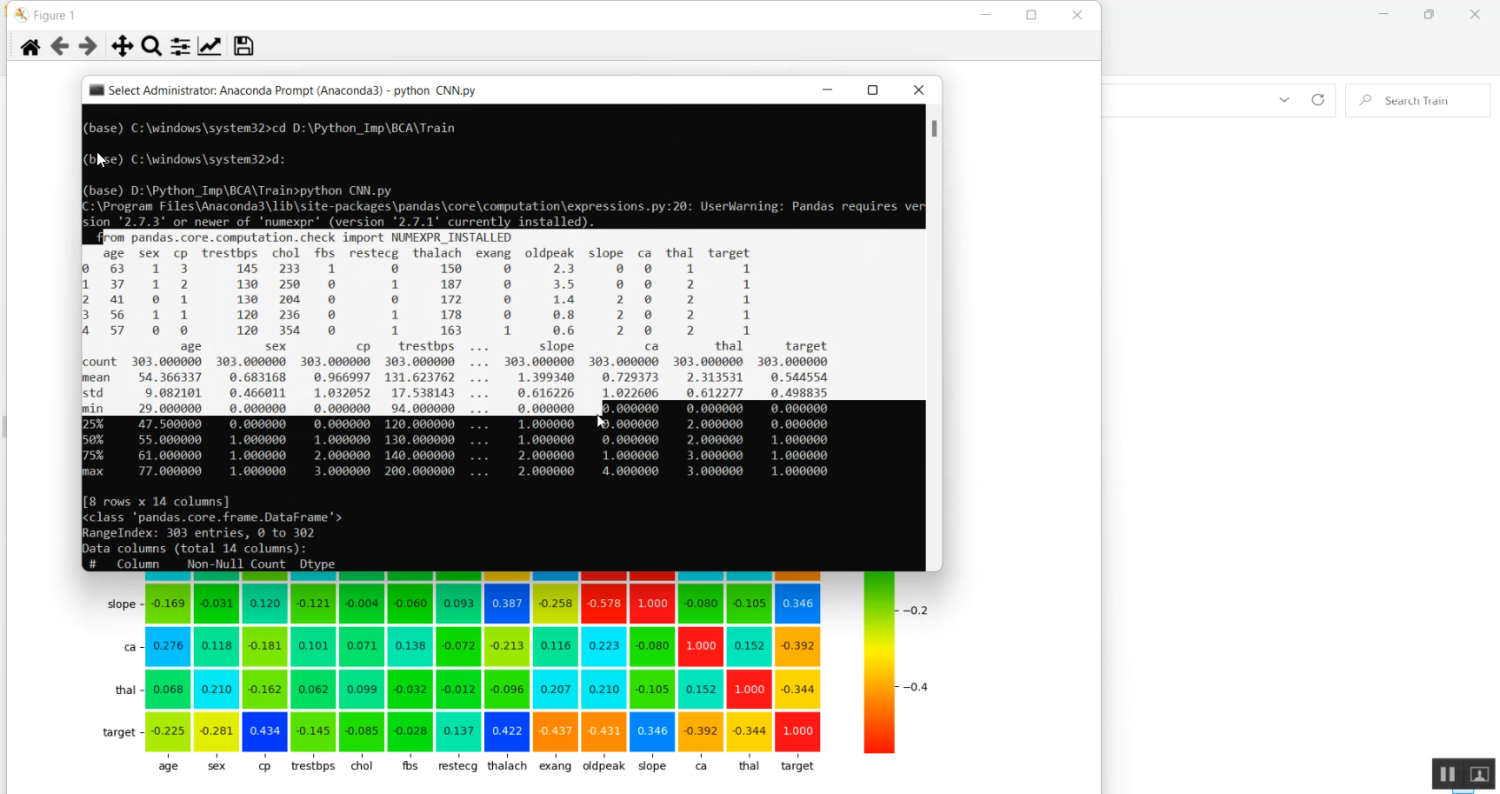Close the Anaconda Prompt window
Image resolution: width=1500 pixels, height=794 pixels.
918,90
